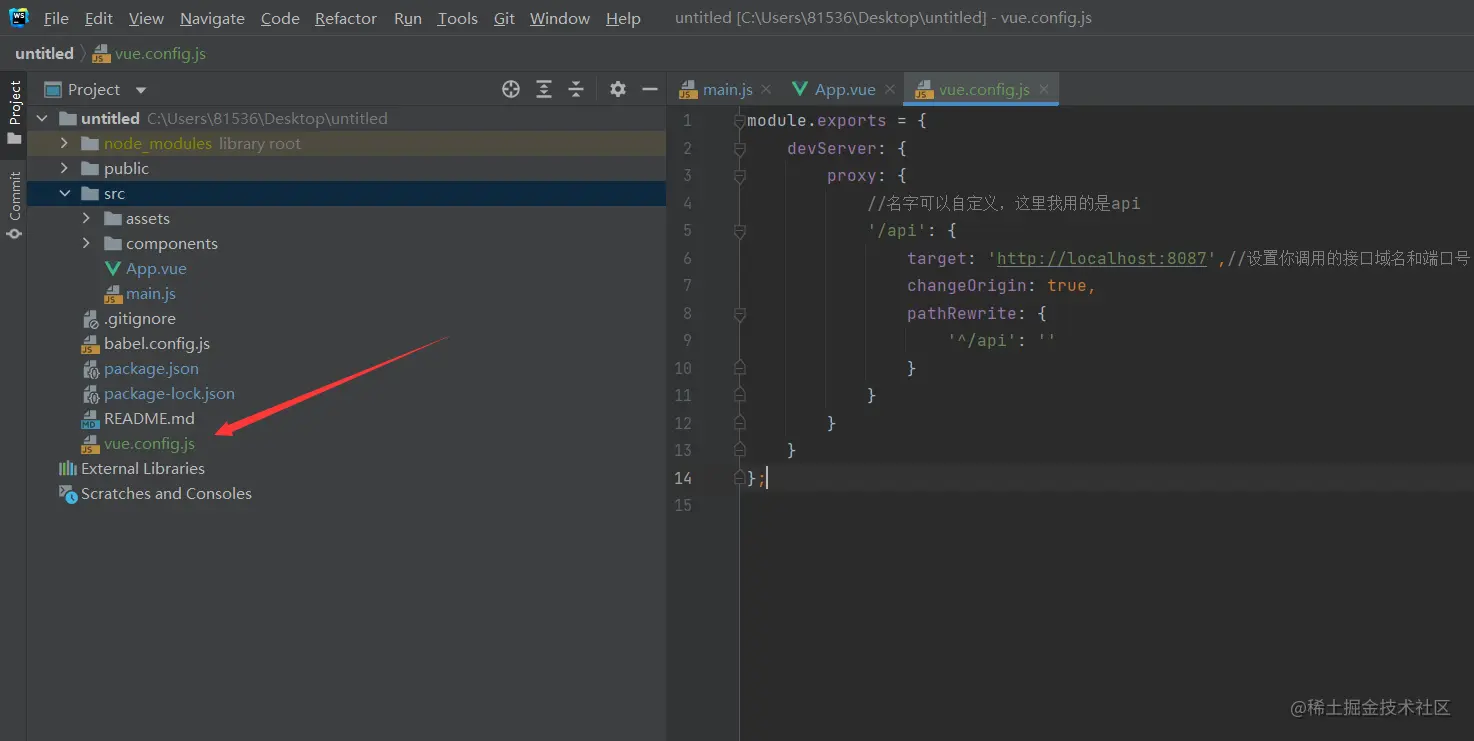Open the Refactor menu

click(x=346, y=18)
